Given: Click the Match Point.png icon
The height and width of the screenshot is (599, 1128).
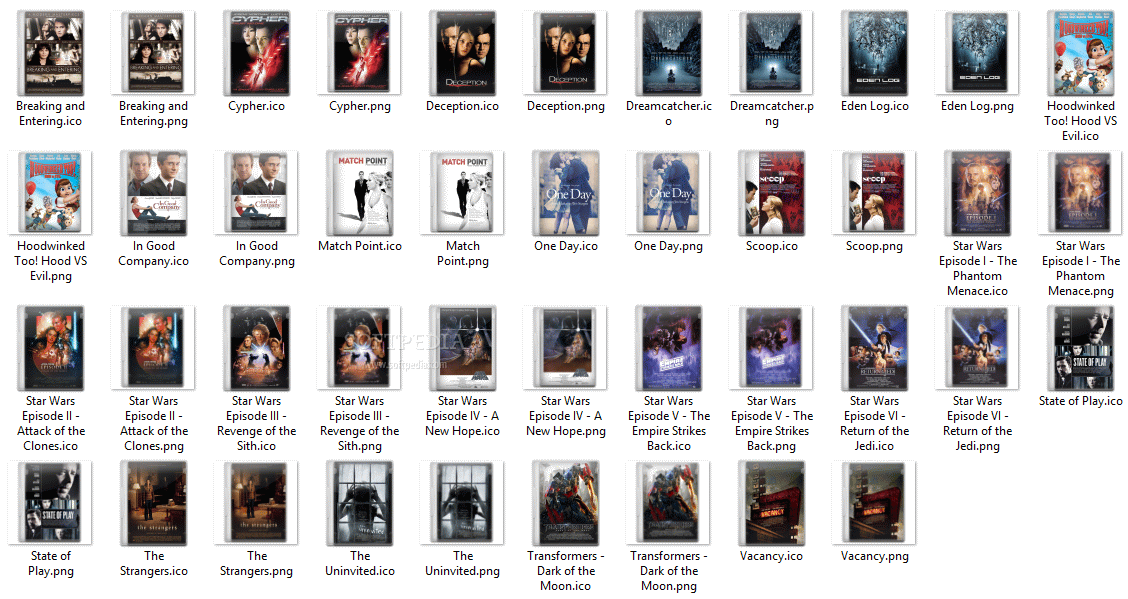Looking at the screenshot, I should (463, 192).
